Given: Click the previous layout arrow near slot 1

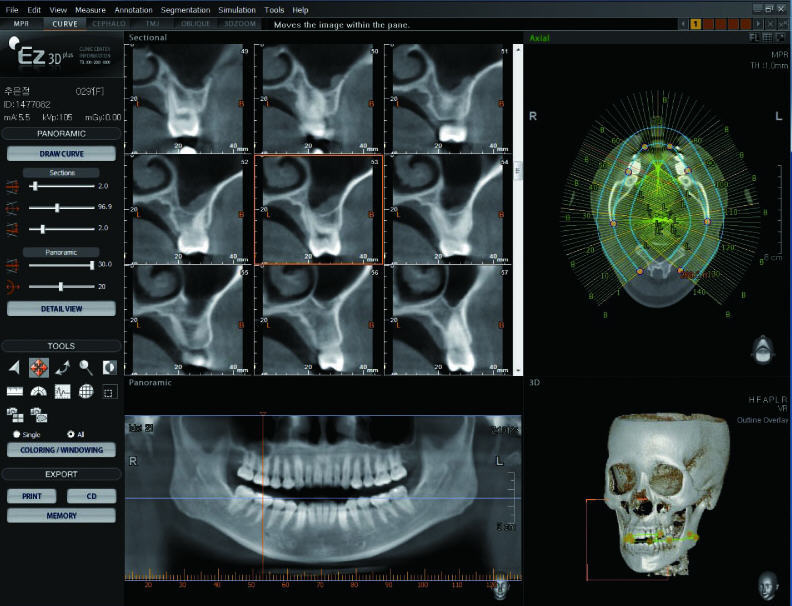Looking at the screenshot, I should point(683,24).
